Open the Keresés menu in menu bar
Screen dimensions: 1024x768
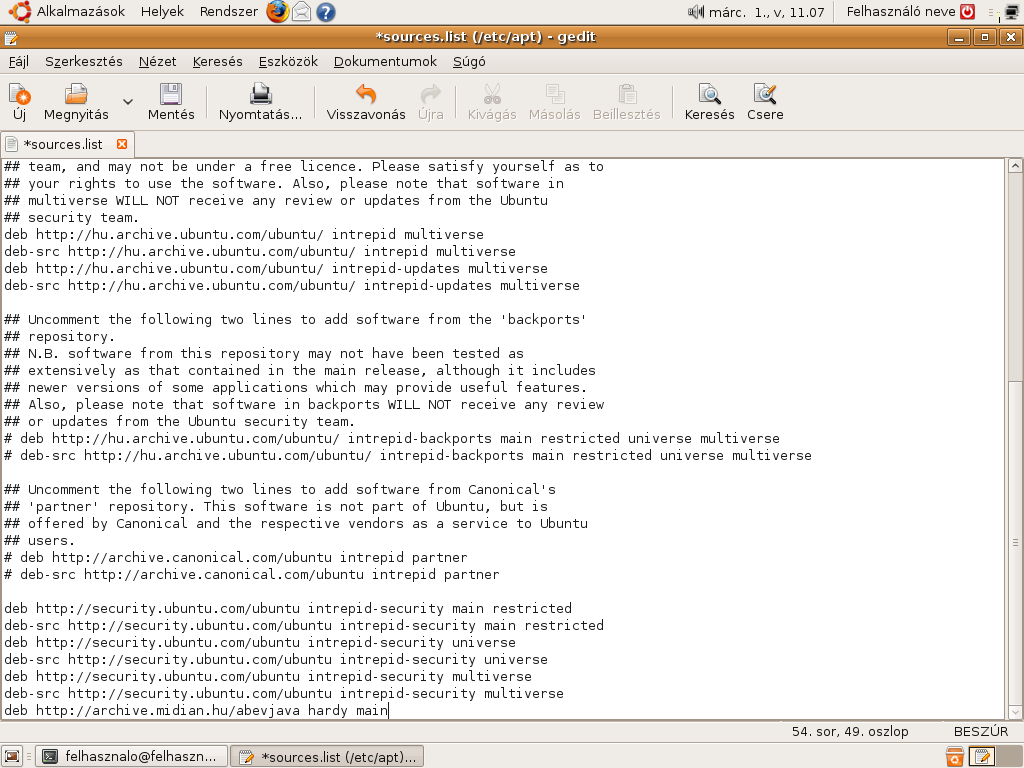217,61
